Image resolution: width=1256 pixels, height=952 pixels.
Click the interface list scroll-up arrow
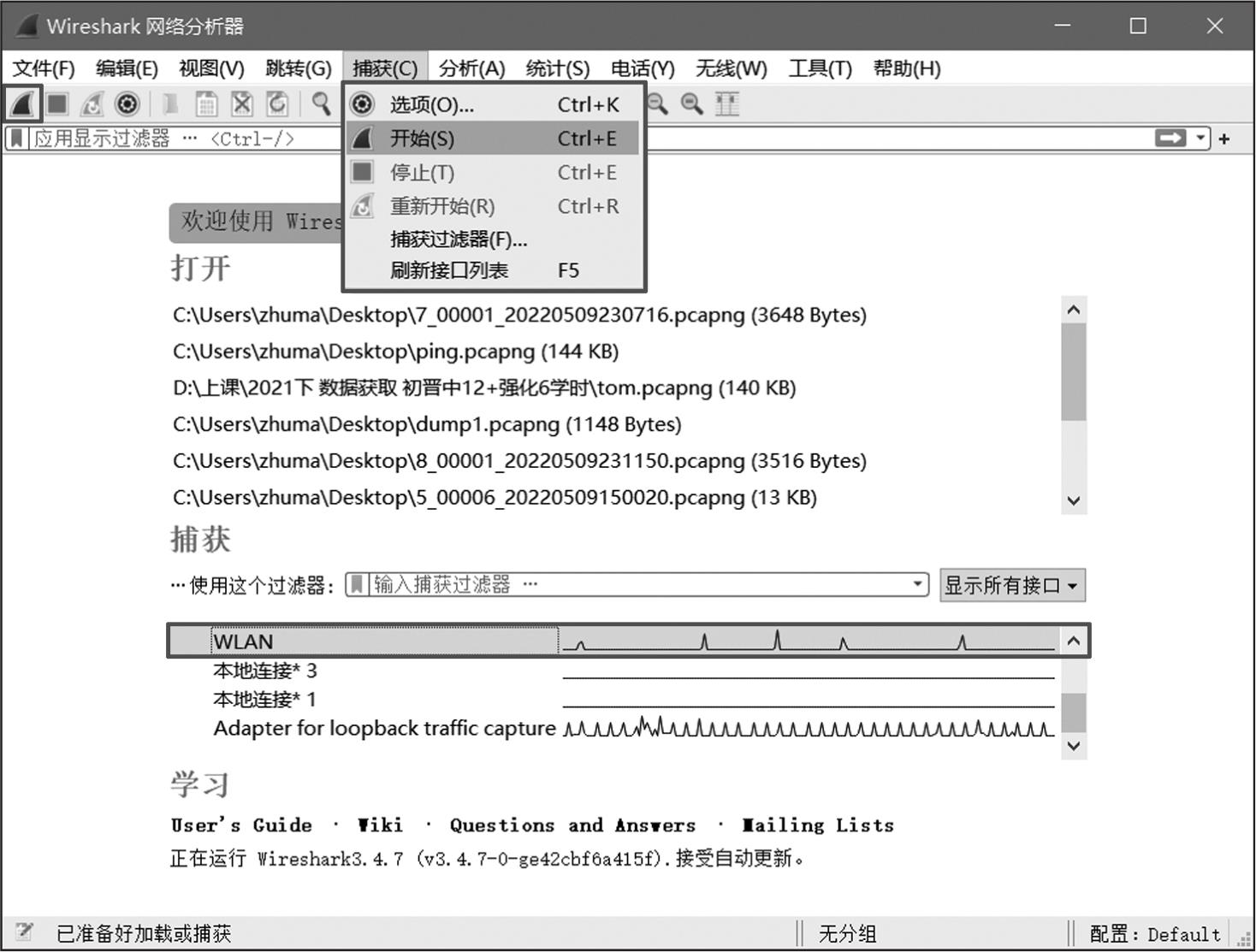pyautogui.click(x=1074, y=641)
